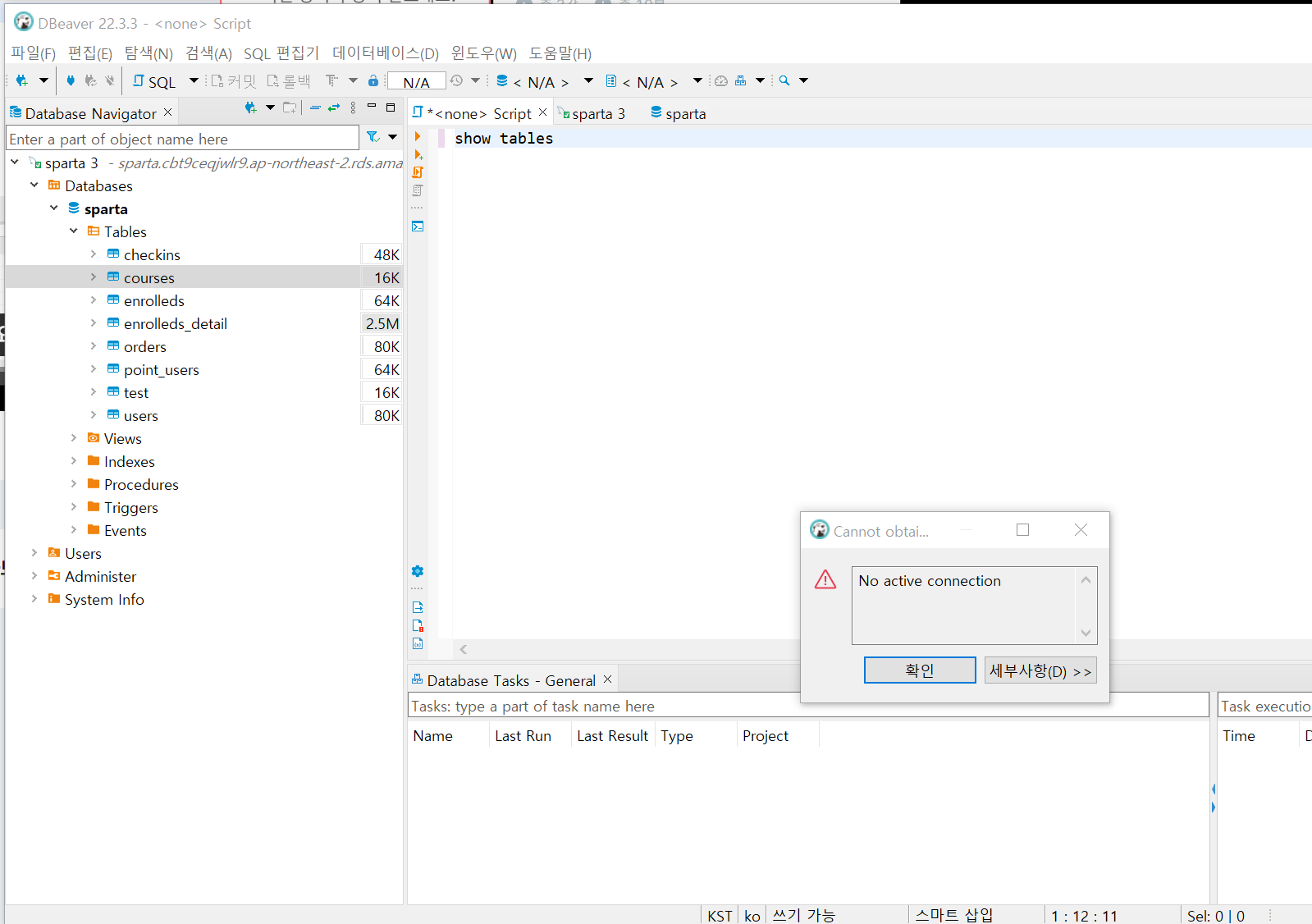
Task: Expand the System Info node
Action: tap(34, 599)
